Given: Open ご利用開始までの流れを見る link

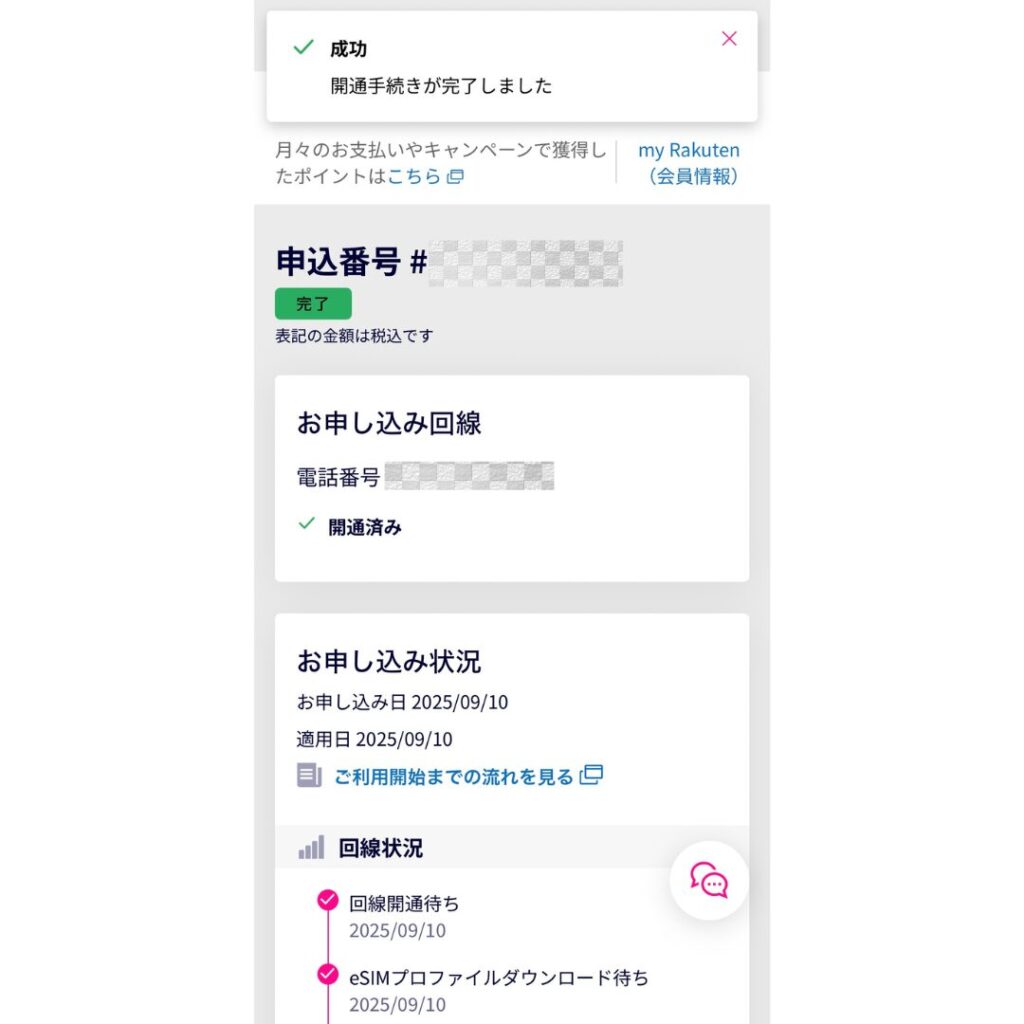Looking at the screenshot, I should click(454, 776).
